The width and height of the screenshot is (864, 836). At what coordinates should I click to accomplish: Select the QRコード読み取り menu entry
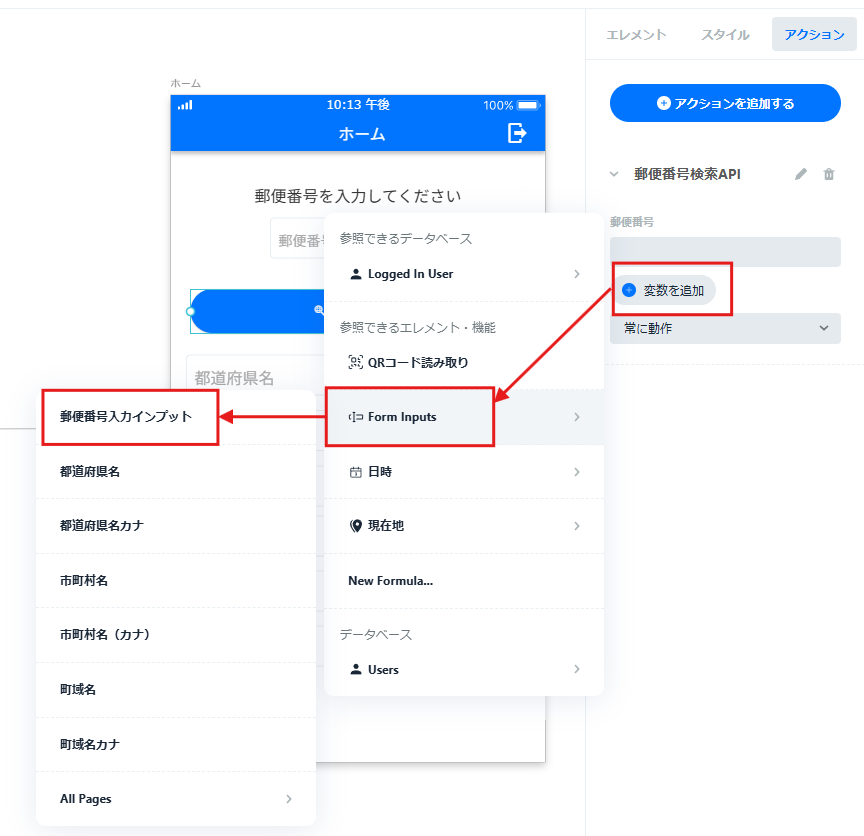[464, 362]
